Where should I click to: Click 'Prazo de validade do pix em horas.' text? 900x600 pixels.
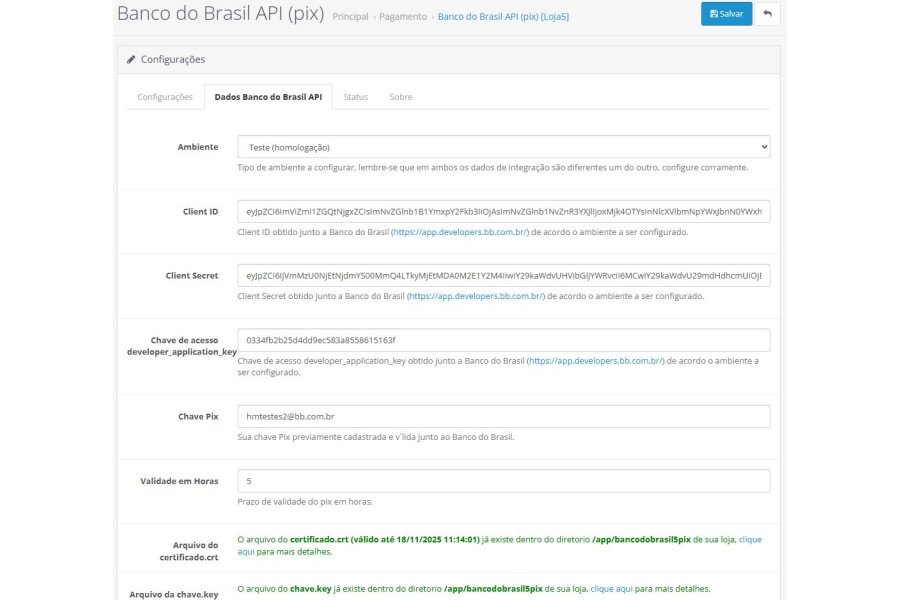tap(305, 501)
